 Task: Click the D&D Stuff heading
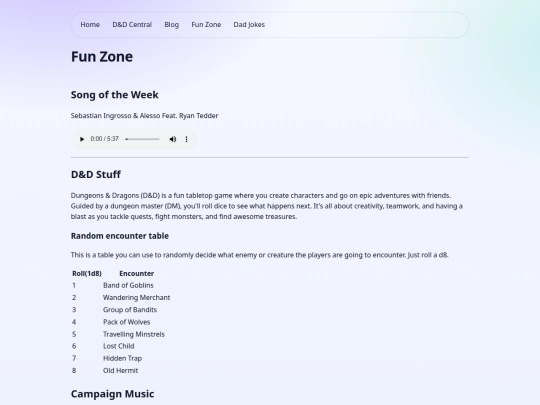[x=96, y=175]
